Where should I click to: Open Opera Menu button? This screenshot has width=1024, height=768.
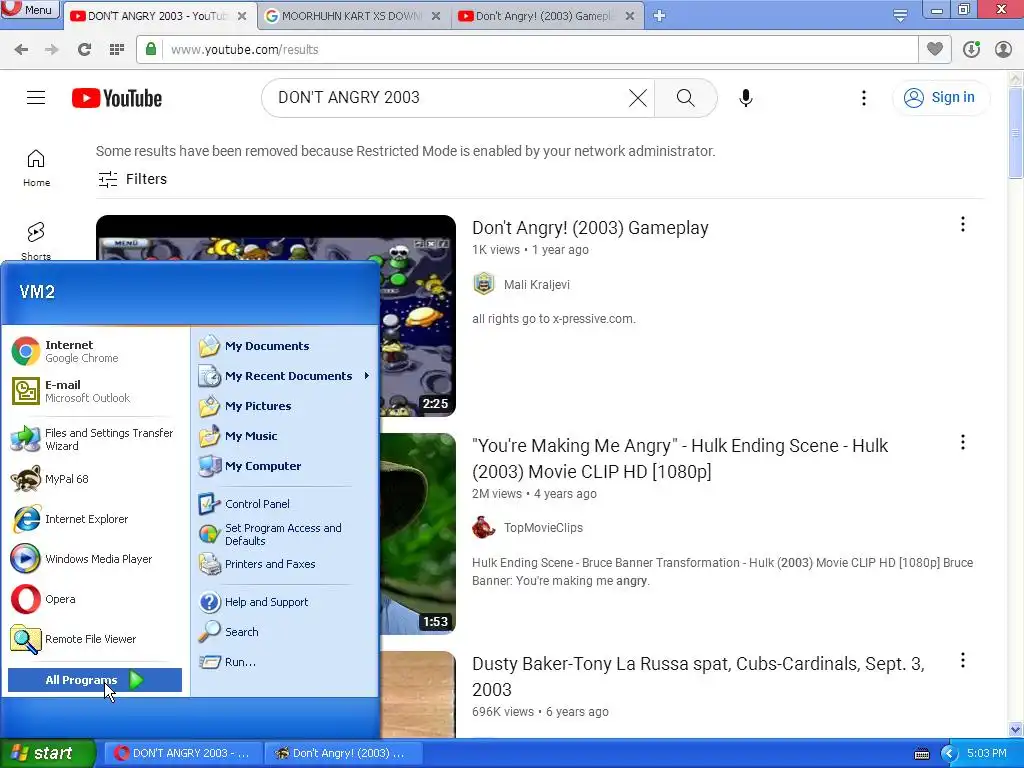(x=30, y=10)
